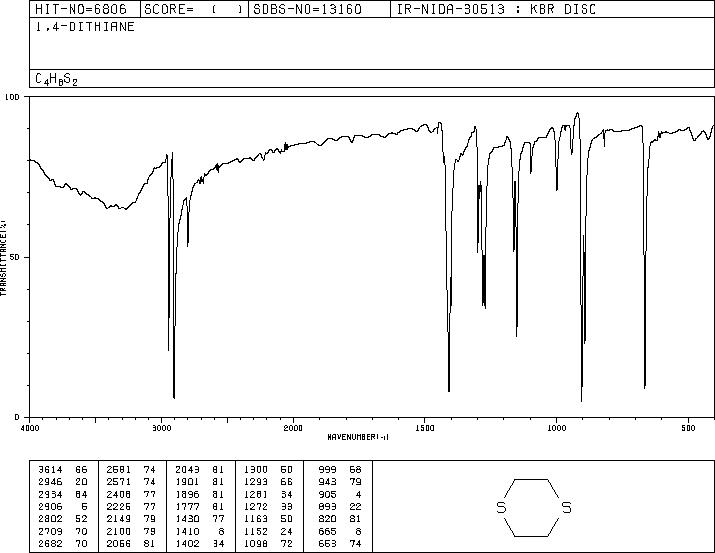715x553 pixels.
Task: Click the 2000 wavenumber axis label
Action: point(293,428)
